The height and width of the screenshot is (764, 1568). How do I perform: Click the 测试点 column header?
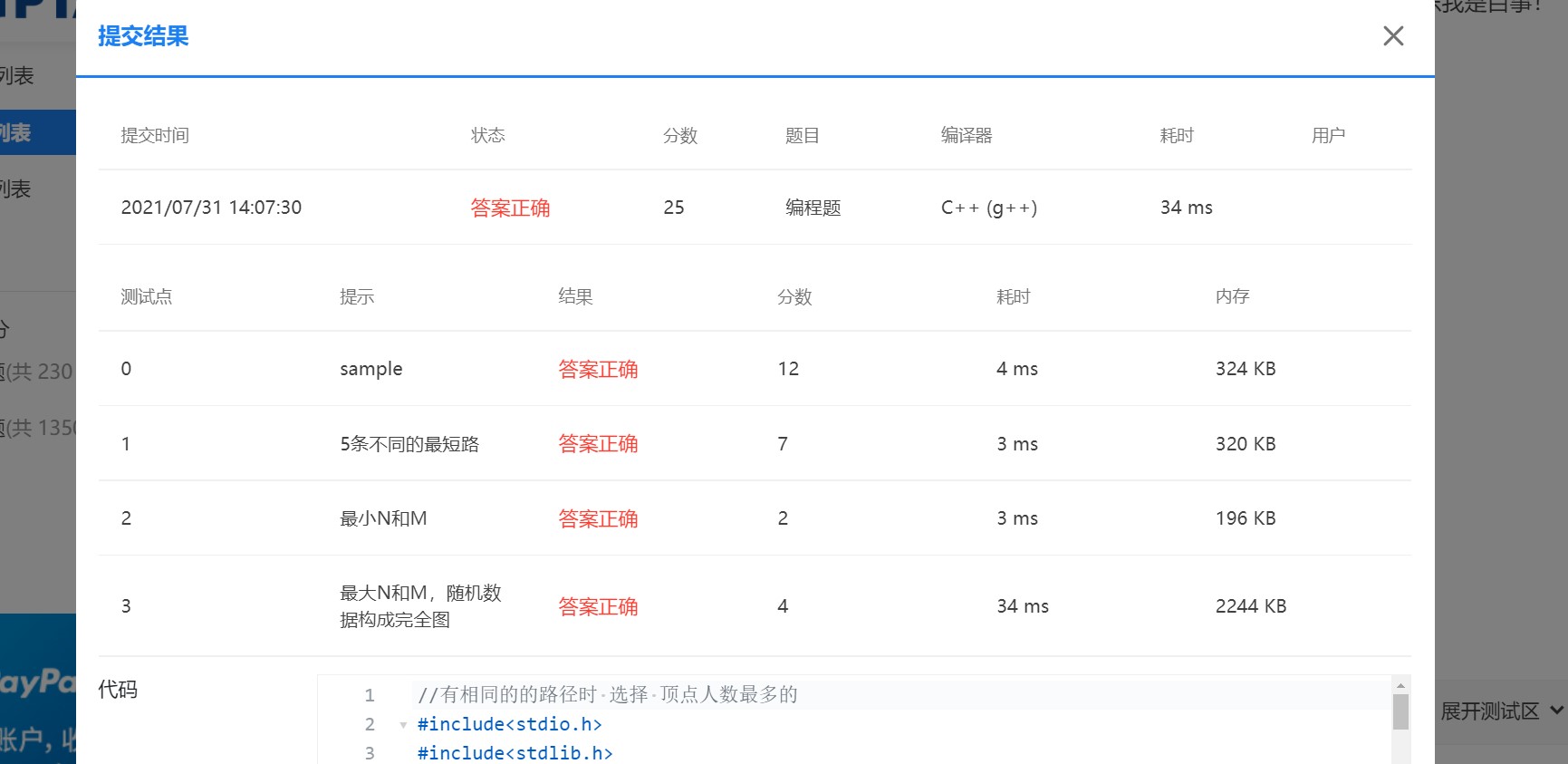coord(147,296)
